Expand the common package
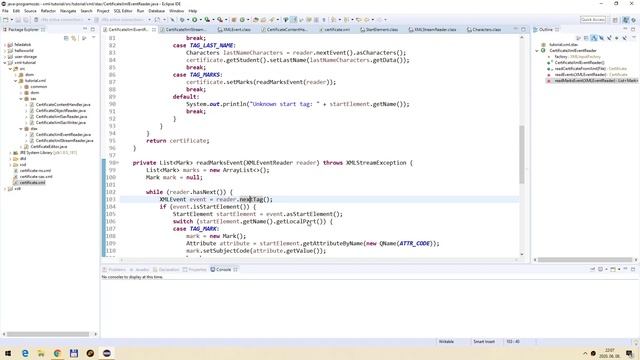640x360 pixels. click(x=21, y=87)
